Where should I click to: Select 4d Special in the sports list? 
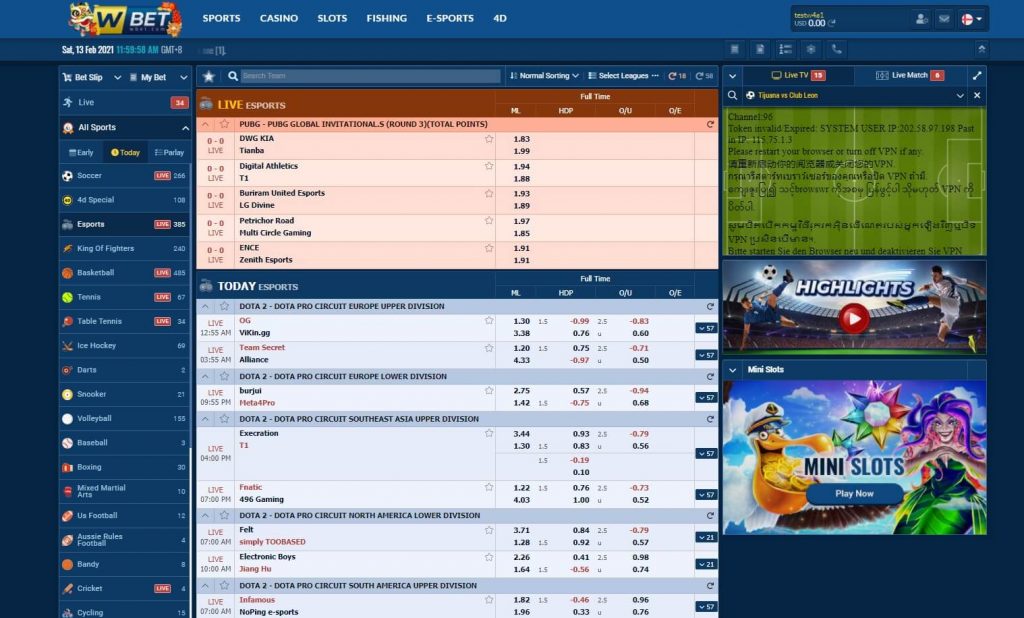click(x=124, y=200)
